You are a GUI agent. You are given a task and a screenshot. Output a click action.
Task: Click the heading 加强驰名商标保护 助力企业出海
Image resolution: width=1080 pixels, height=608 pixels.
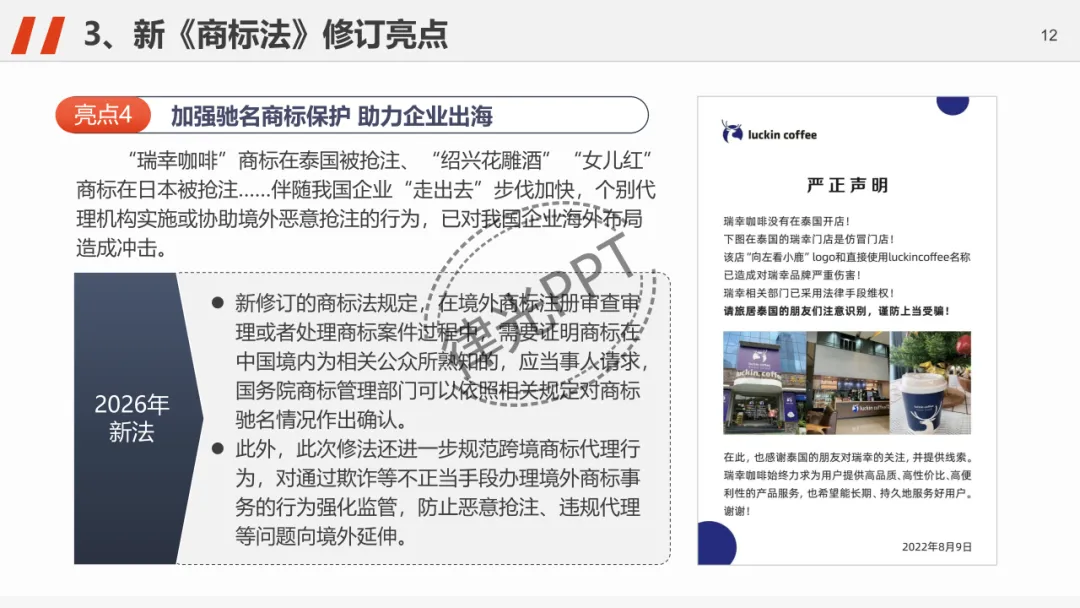click(x=331, y=116)
